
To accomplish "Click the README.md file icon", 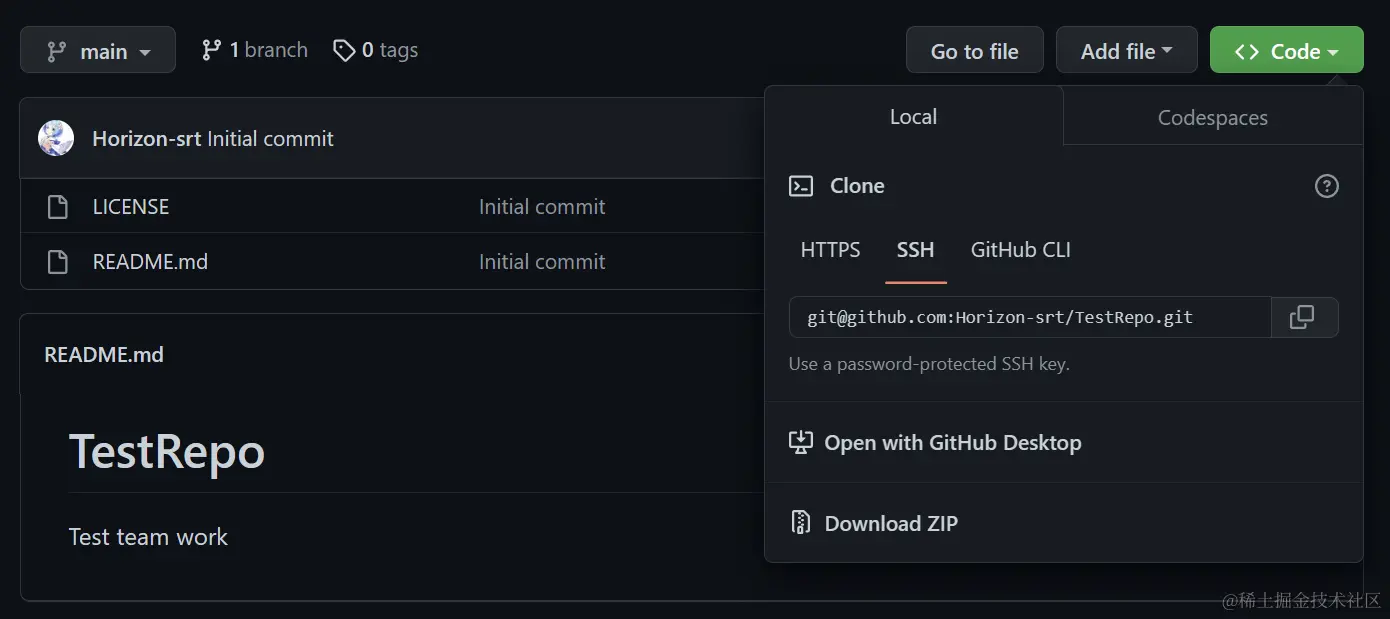I will click(x=58, y=262).
